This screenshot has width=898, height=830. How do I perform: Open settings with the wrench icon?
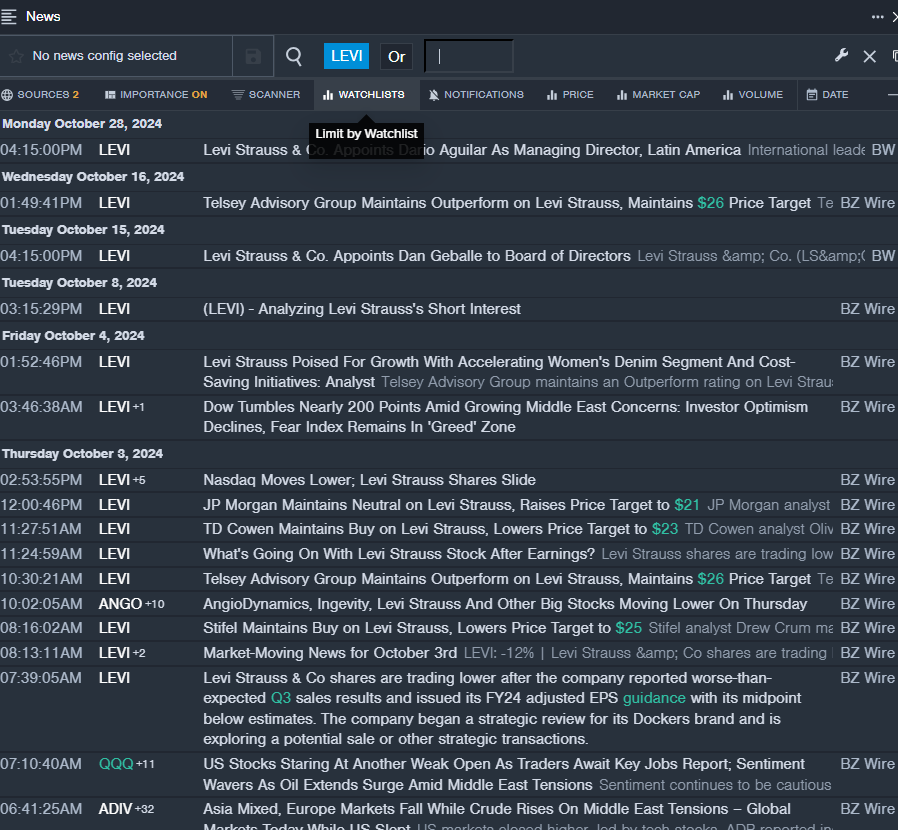(x=841, y=56)
